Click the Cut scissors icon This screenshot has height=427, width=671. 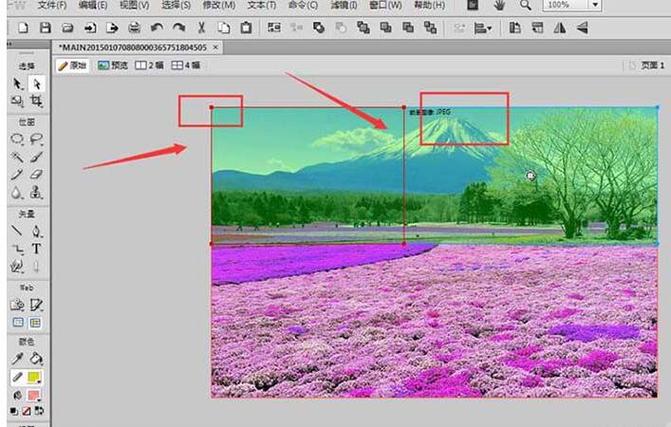(x=203, y=28)
